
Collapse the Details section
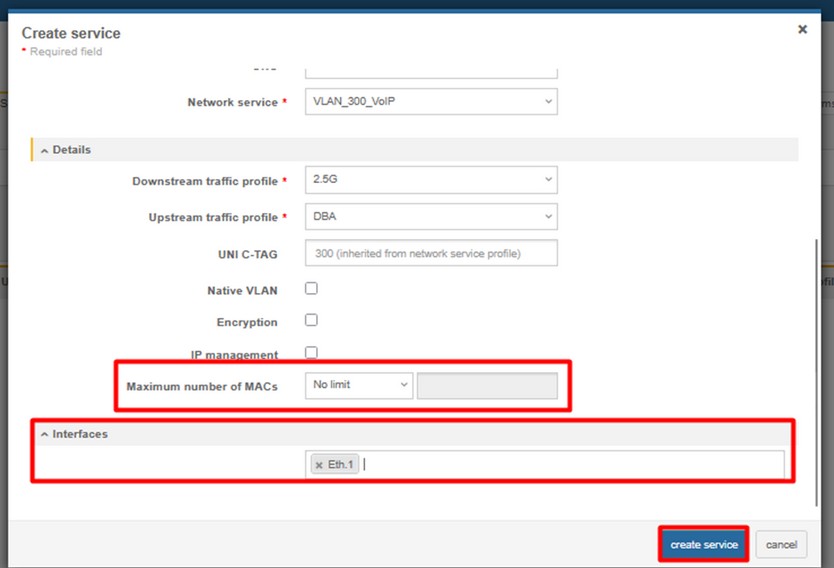pyautogui.click(x=71, y=149)
